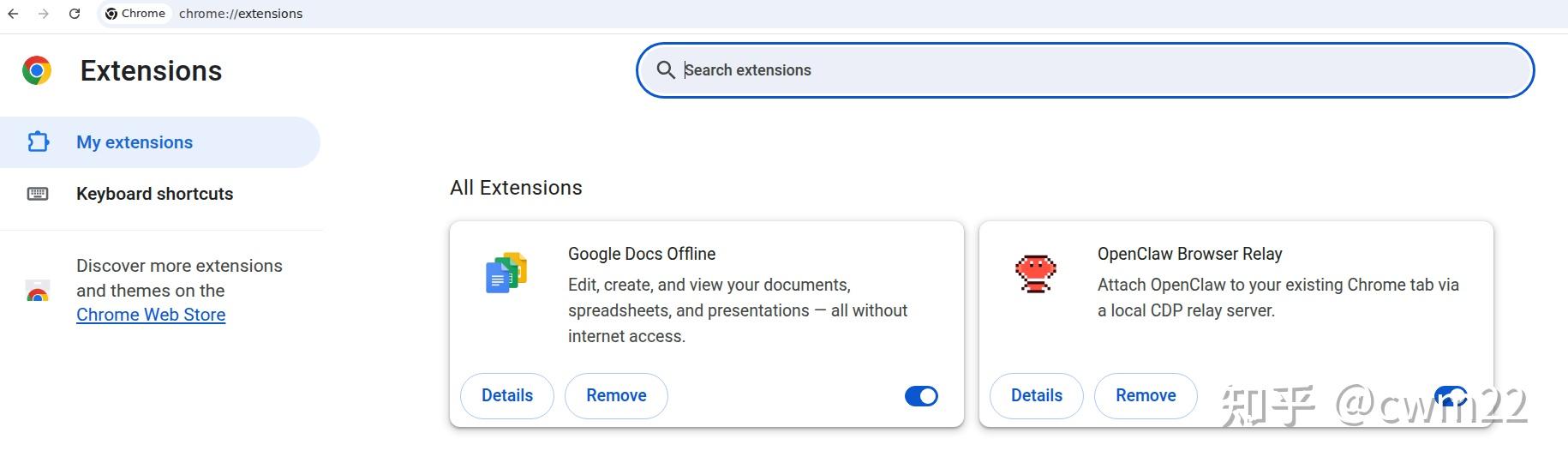Open the Chrome Web Store link
The width and height of the screenshot is (1568, 469).
click(151, 316)
